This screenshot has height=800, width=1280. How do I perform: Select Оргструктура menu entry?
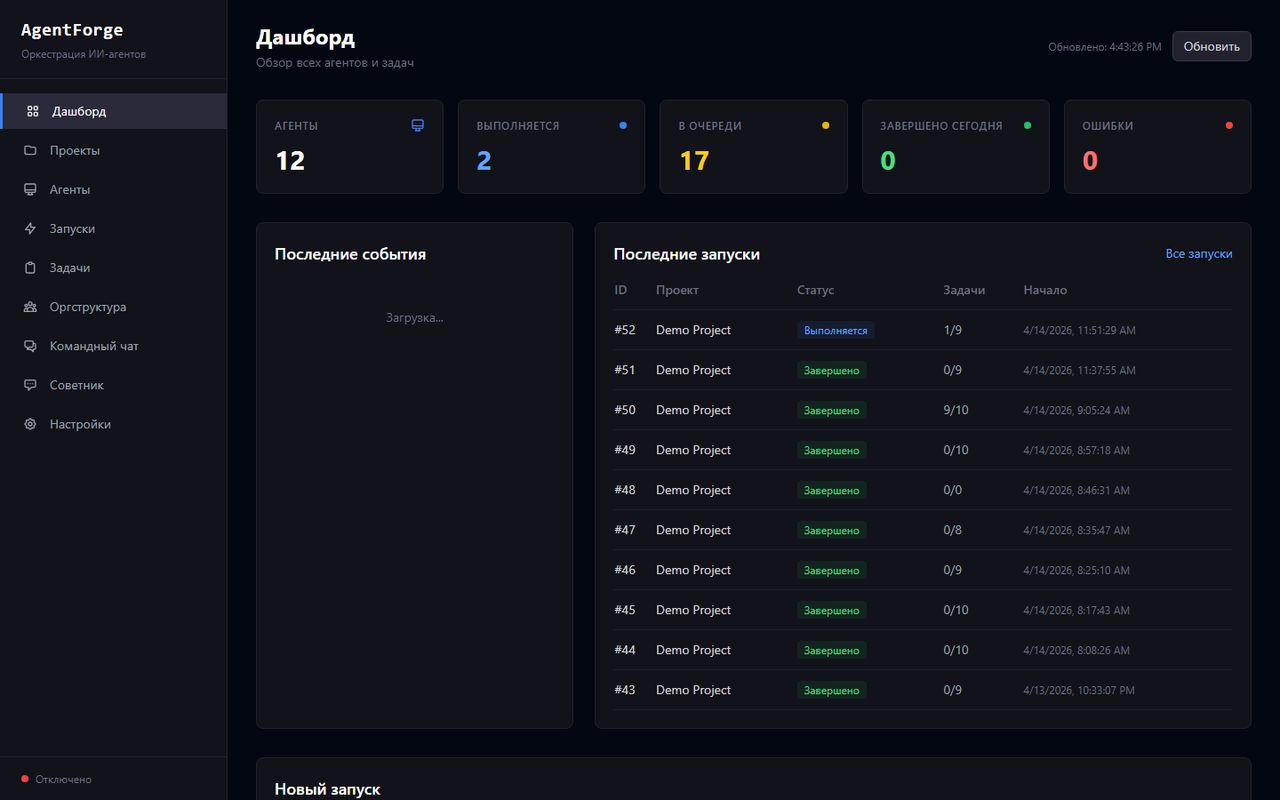point(113,307)
